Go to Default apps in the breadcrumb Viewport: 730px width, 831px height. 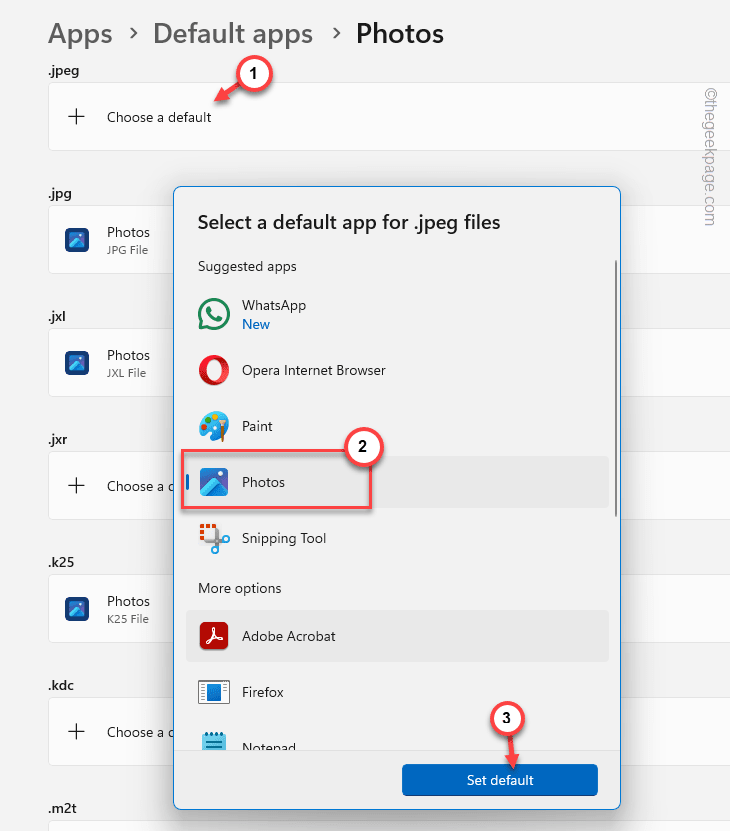pos(233,34)
